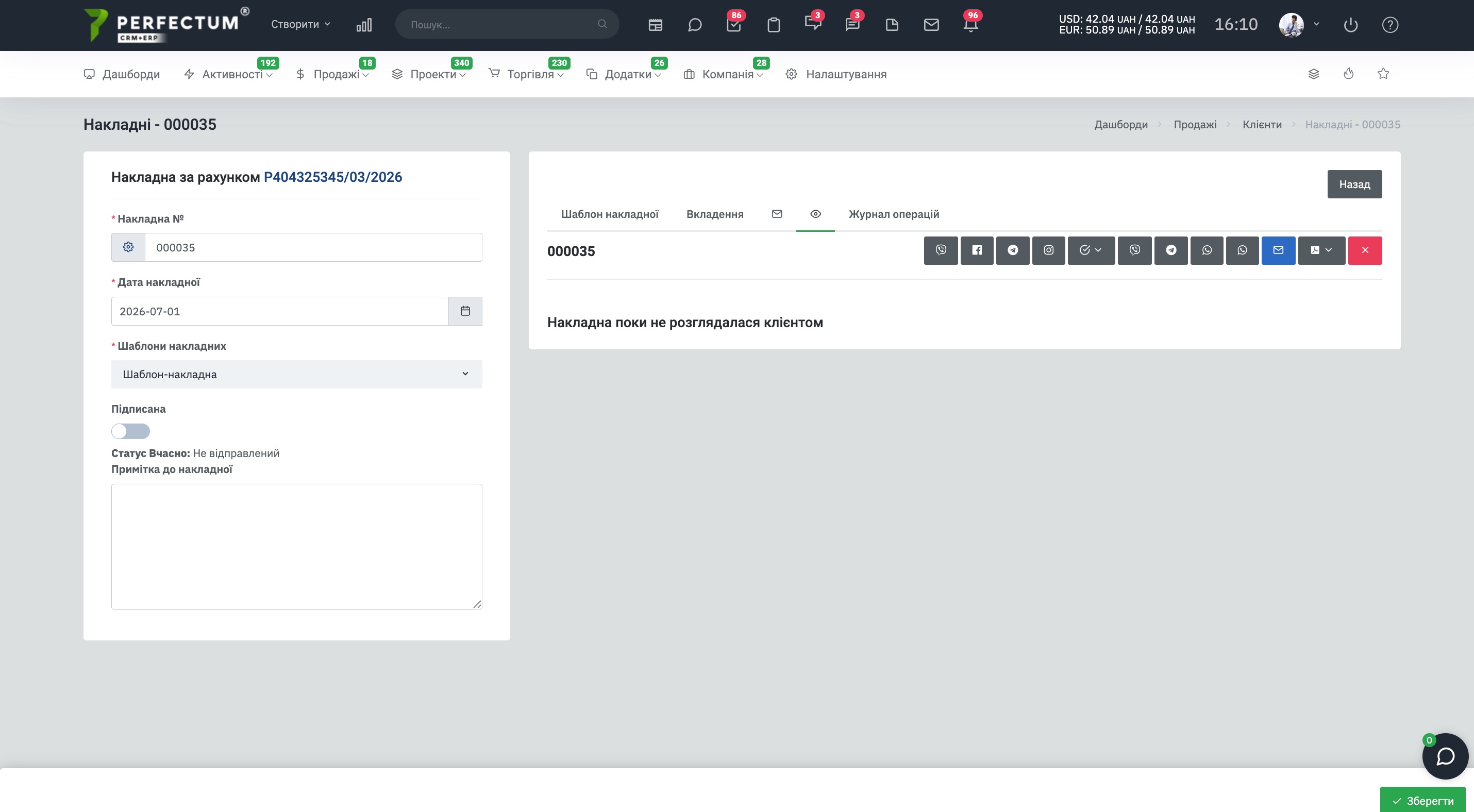Viewport: 1474px width, 812px height.
Task: Switch to the eye view-status tab
Action: [815, 214]
